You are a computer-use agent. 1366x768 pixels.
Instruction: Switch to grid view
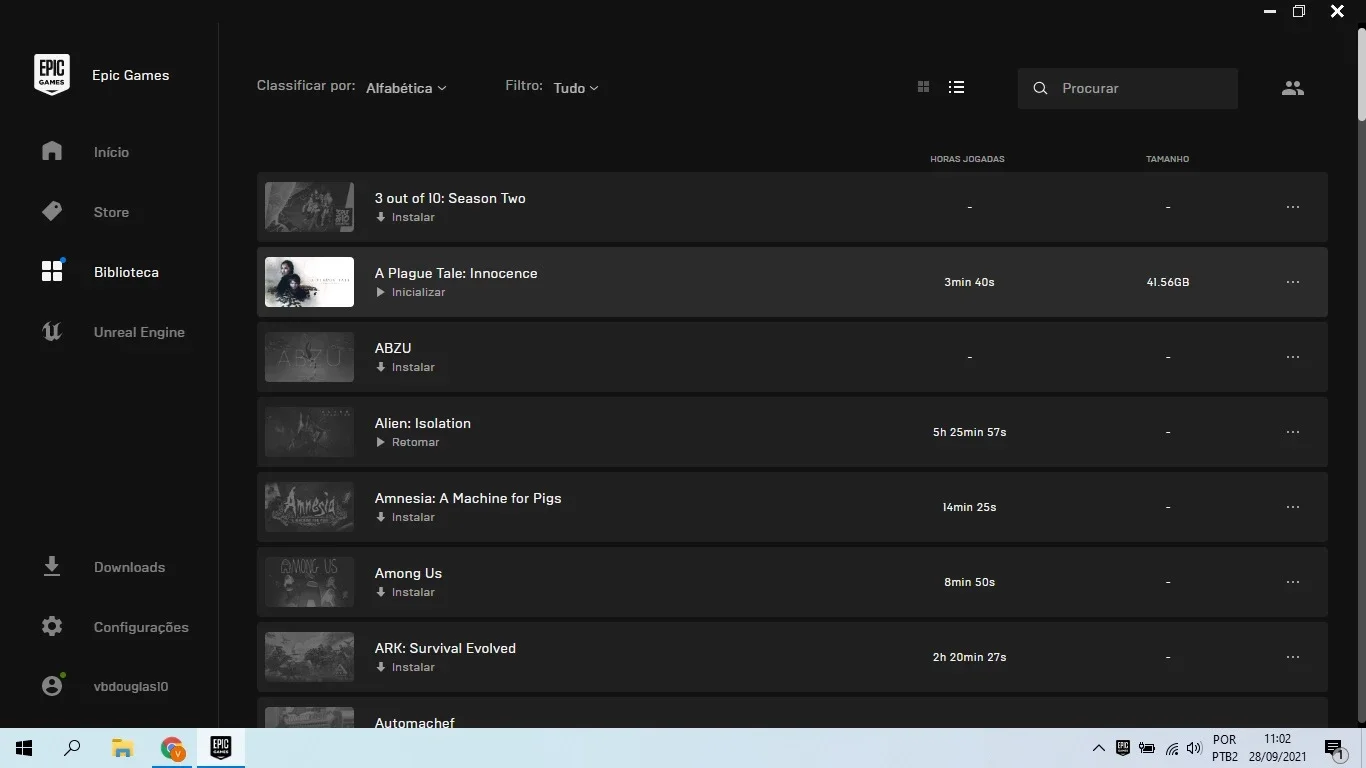click(x=923, y=87)
